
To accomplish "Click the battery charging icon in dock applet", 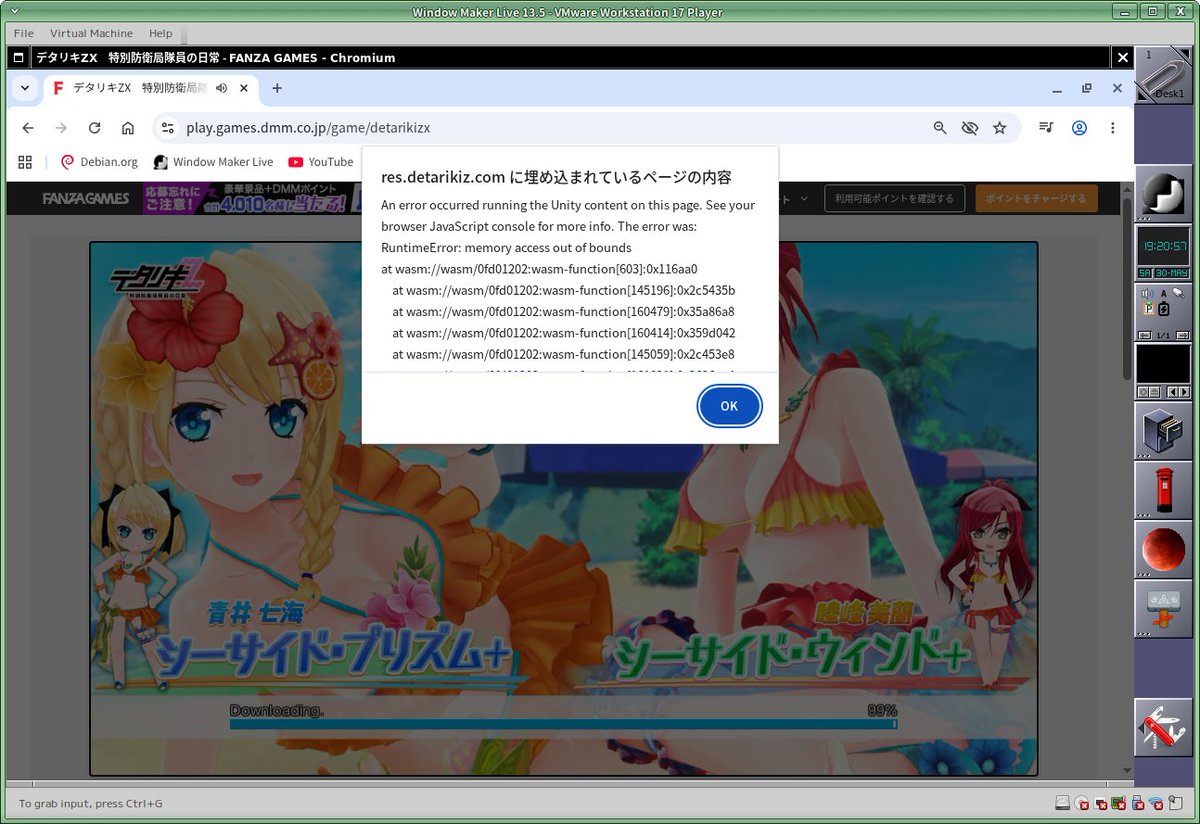I will tap(1163, 308).
